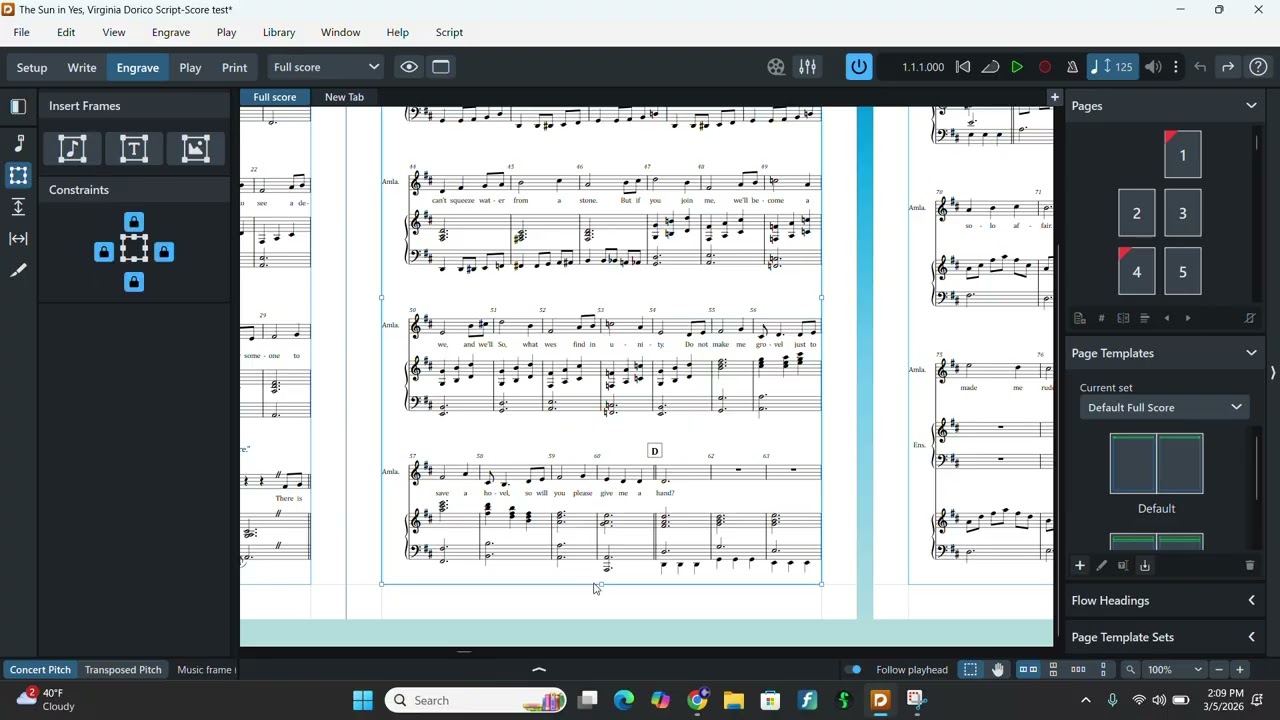
Task: Toggle the show tabs eye icon
Action: [x=409, y=67]
